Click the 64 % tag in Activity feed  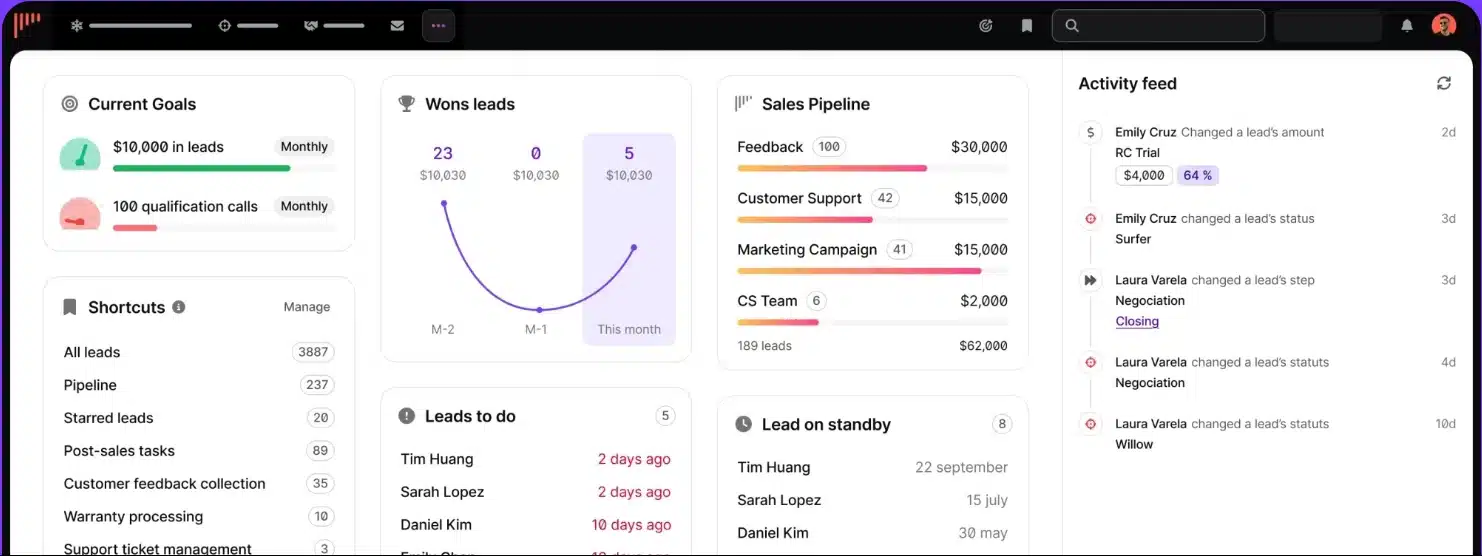(1197, 175)
